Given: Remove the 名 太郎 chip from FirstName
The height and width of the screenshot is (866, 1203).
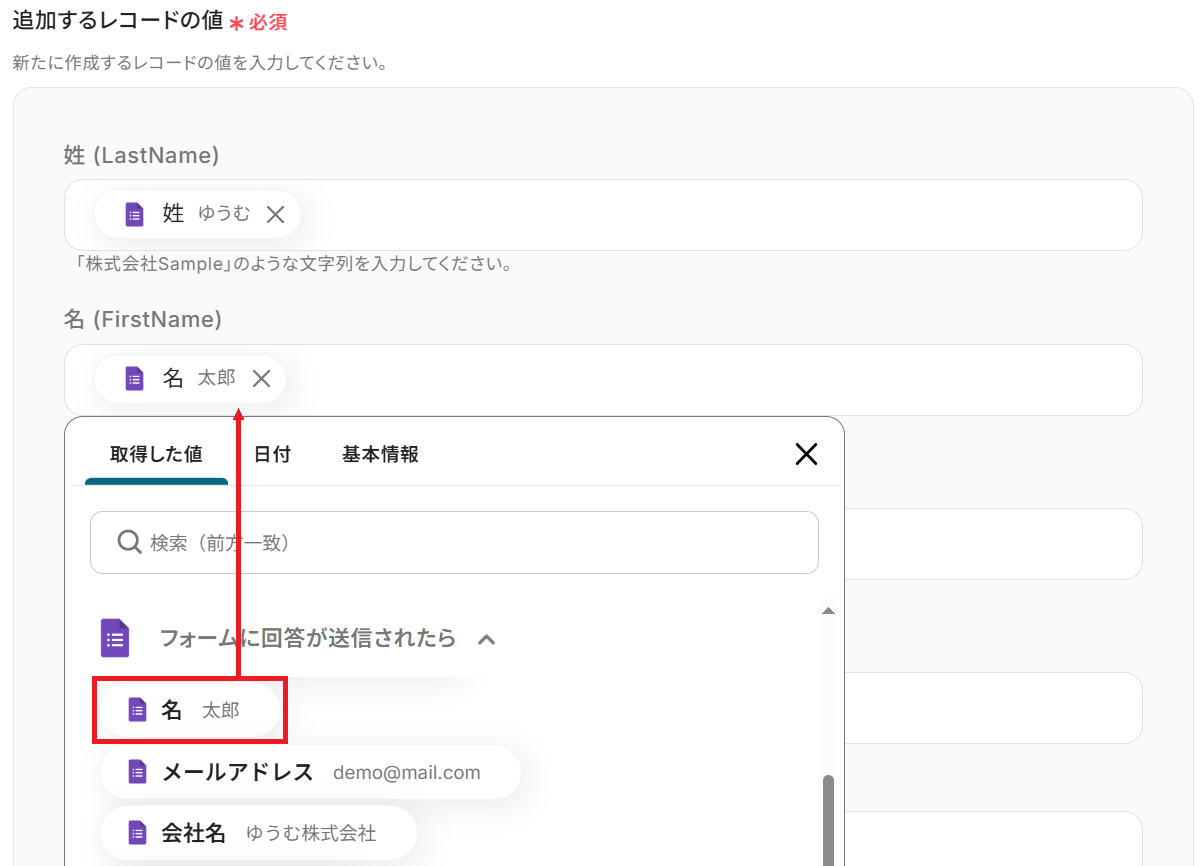Looking at the screenshot, I should [261, 378].
